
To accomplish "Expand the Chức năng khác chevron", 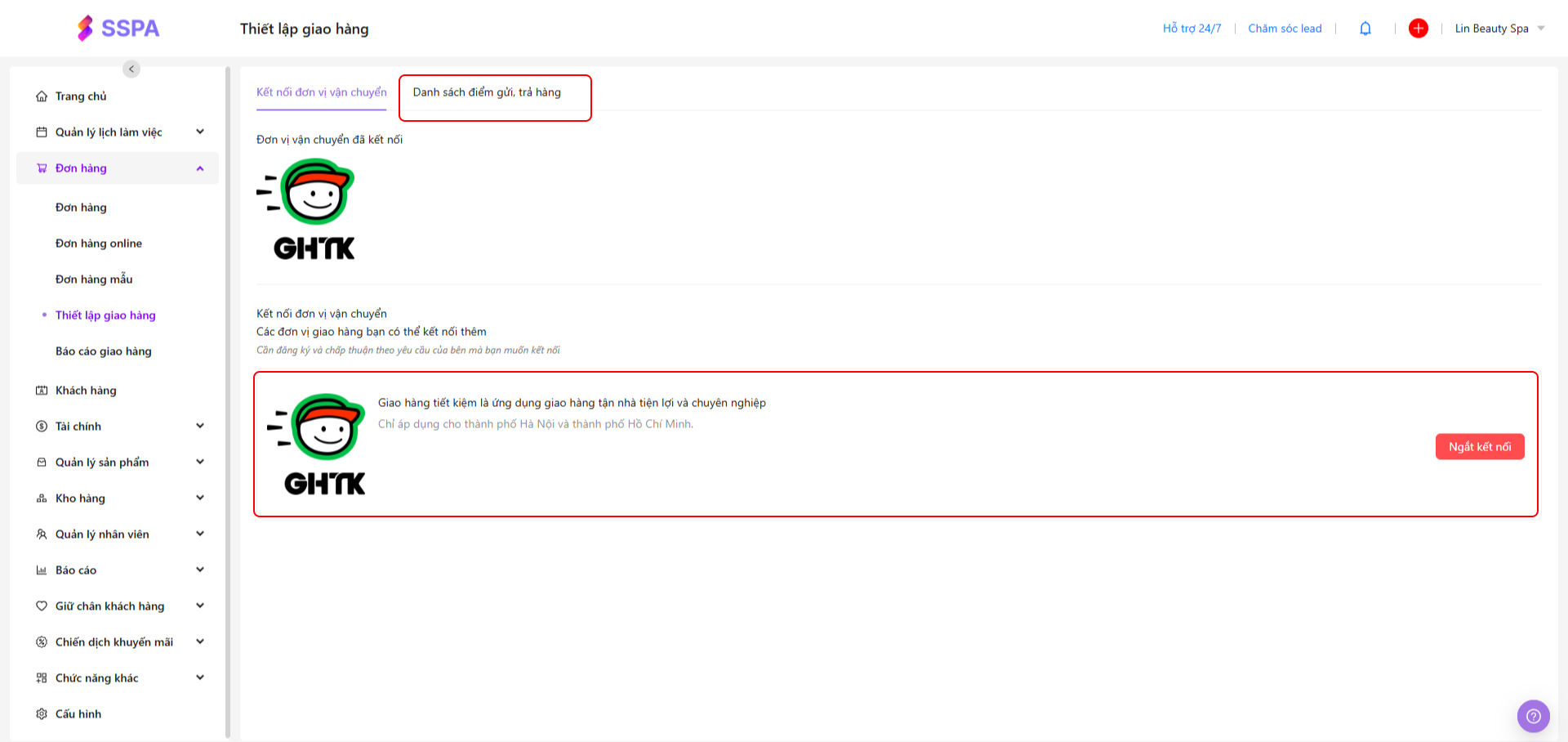I will (200, 678).
